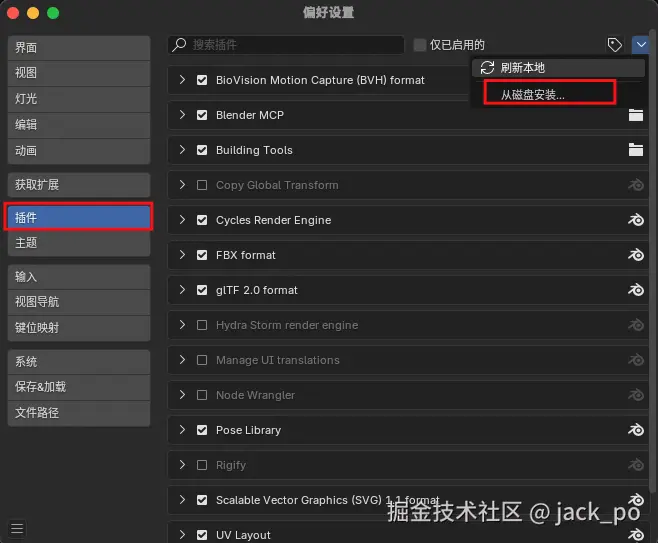This screenshot has width=658, height=543.
Task: Open the add-ons dropdown arrow button
Action: 641,44
